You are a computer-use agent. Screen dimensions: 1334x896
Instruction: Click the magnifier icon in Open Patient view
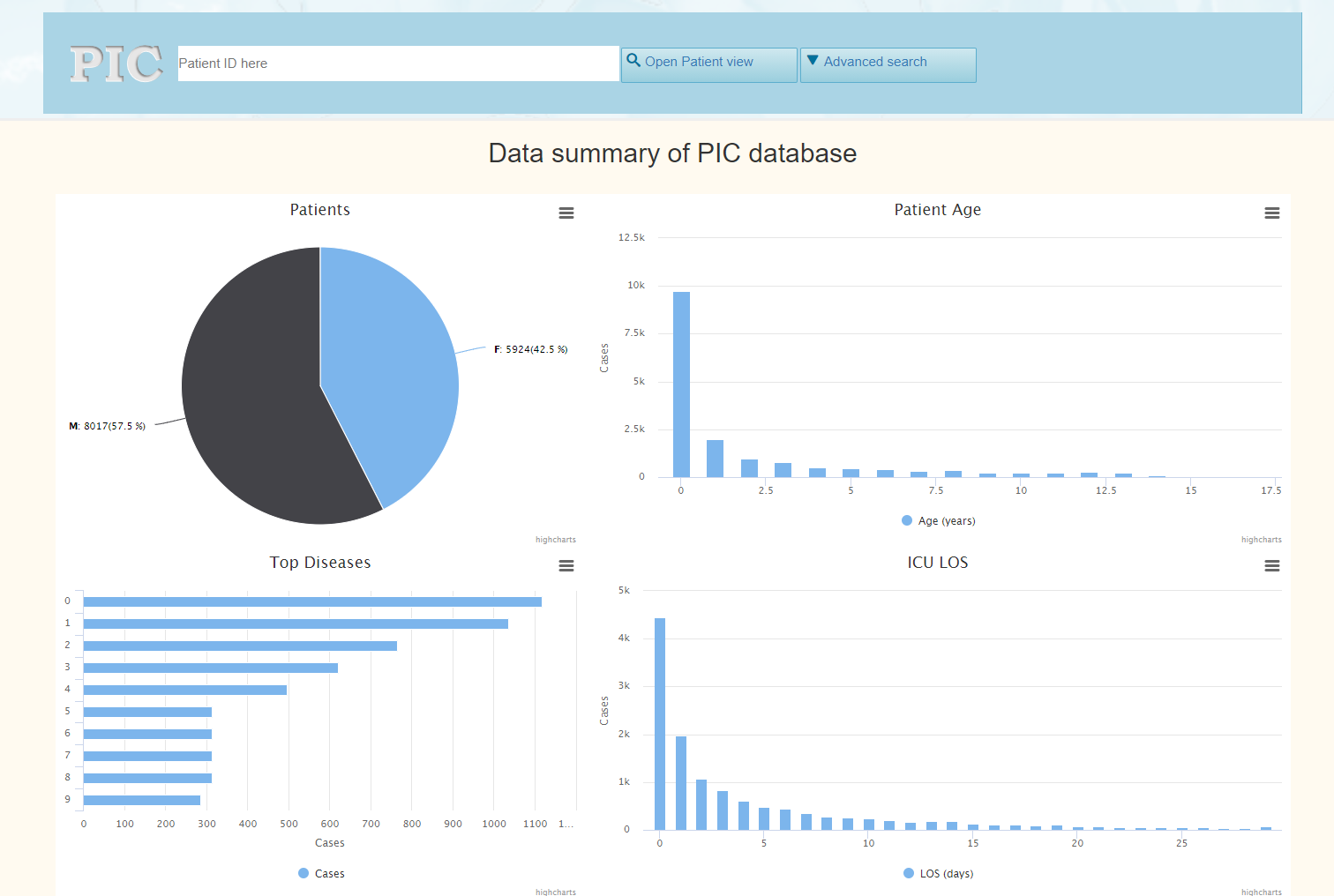tap(633, 60)
